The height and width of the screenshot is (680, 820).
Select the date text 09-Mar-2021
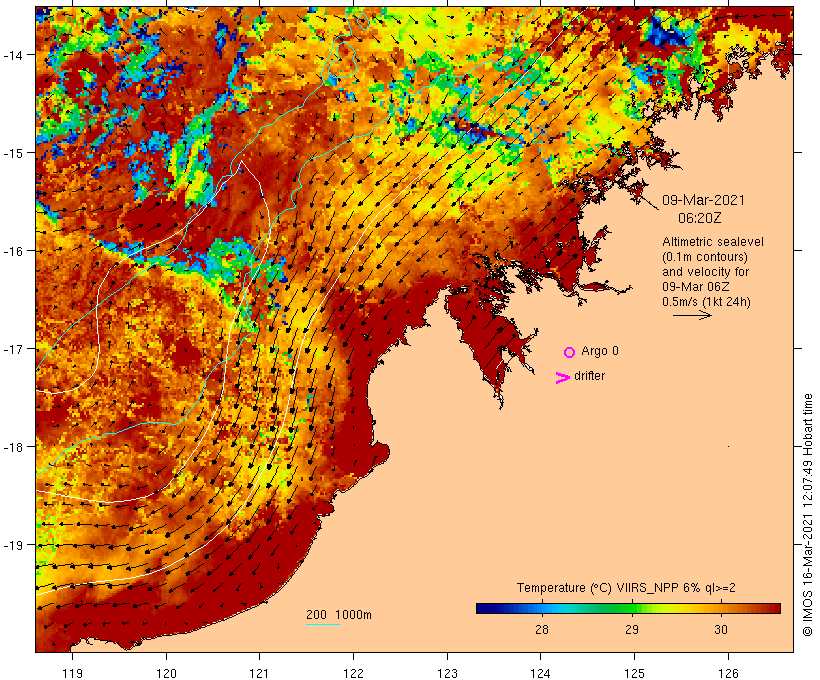[x=703, y=200]
